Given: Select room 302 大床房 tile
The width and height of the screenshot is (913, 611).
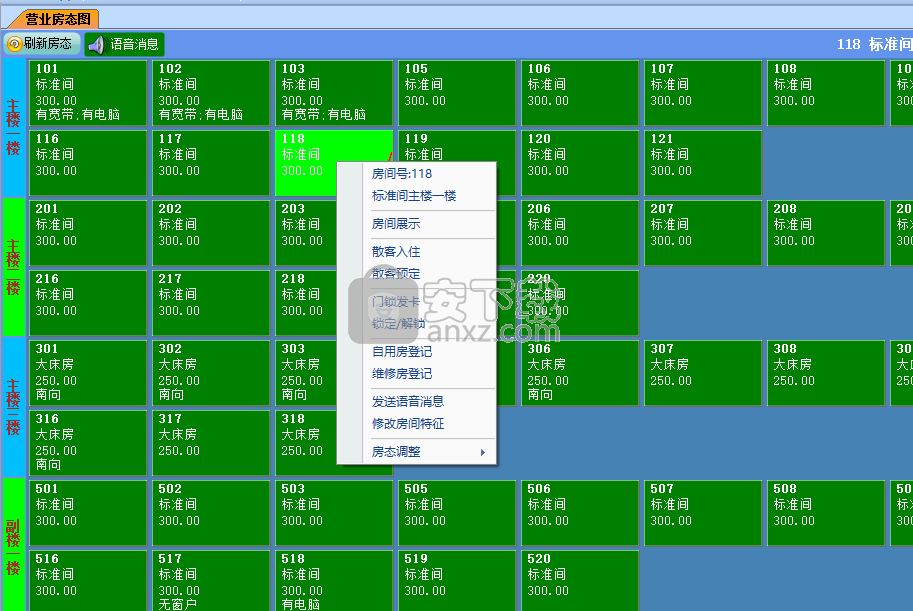Looking at the screenshot, I should [211, 373].
